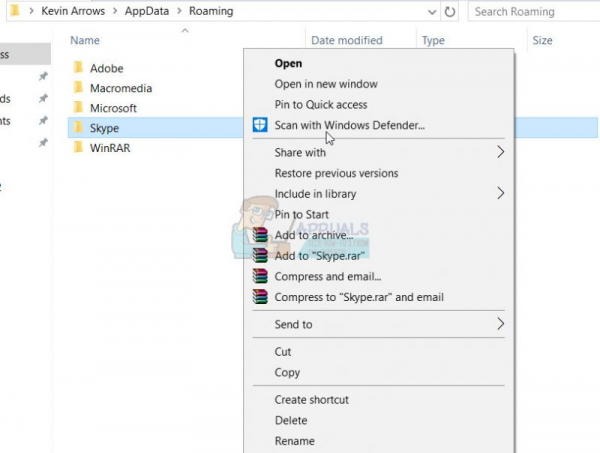Click Roaming in the address breadcrumb

(x=211, y=11)
